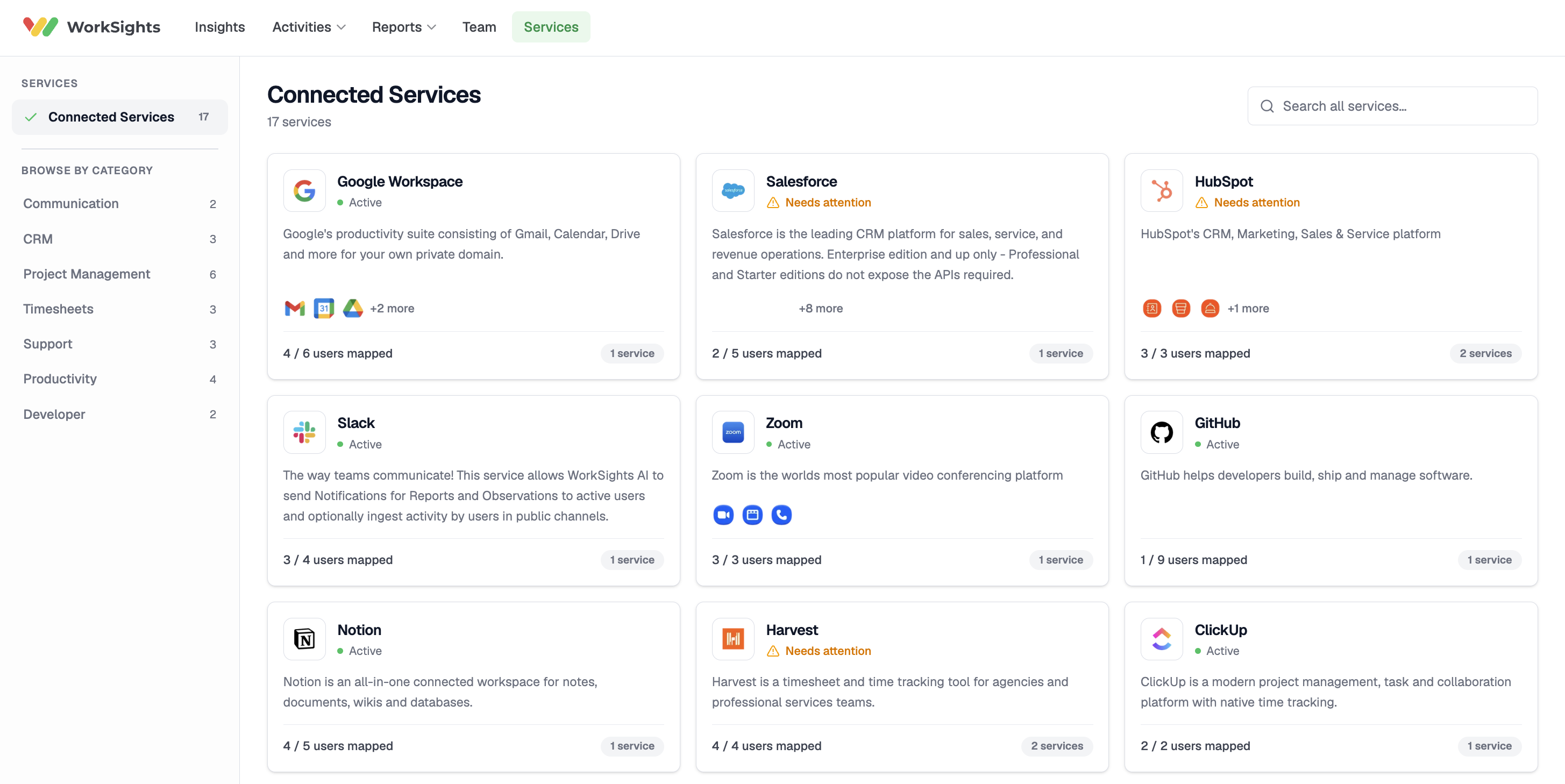Open the GitHub service title
This screenshot has width=1565, height=784.
point(1217,423)
